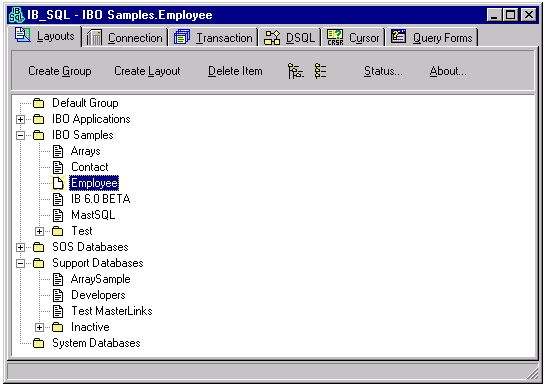Select the Contact layout label

tap(90, 167)
